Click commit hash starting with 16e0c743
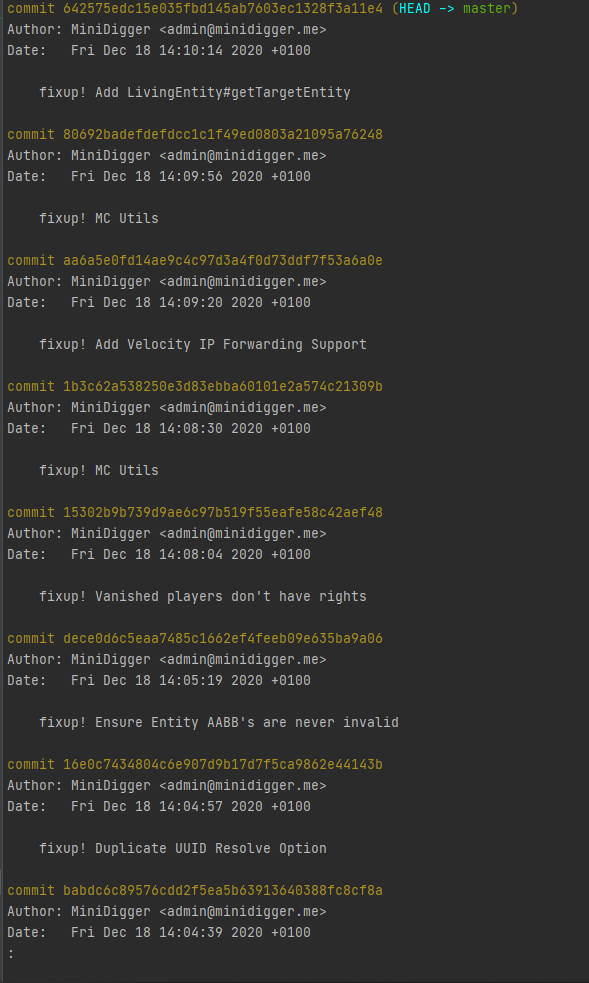 tap(223, 765)
